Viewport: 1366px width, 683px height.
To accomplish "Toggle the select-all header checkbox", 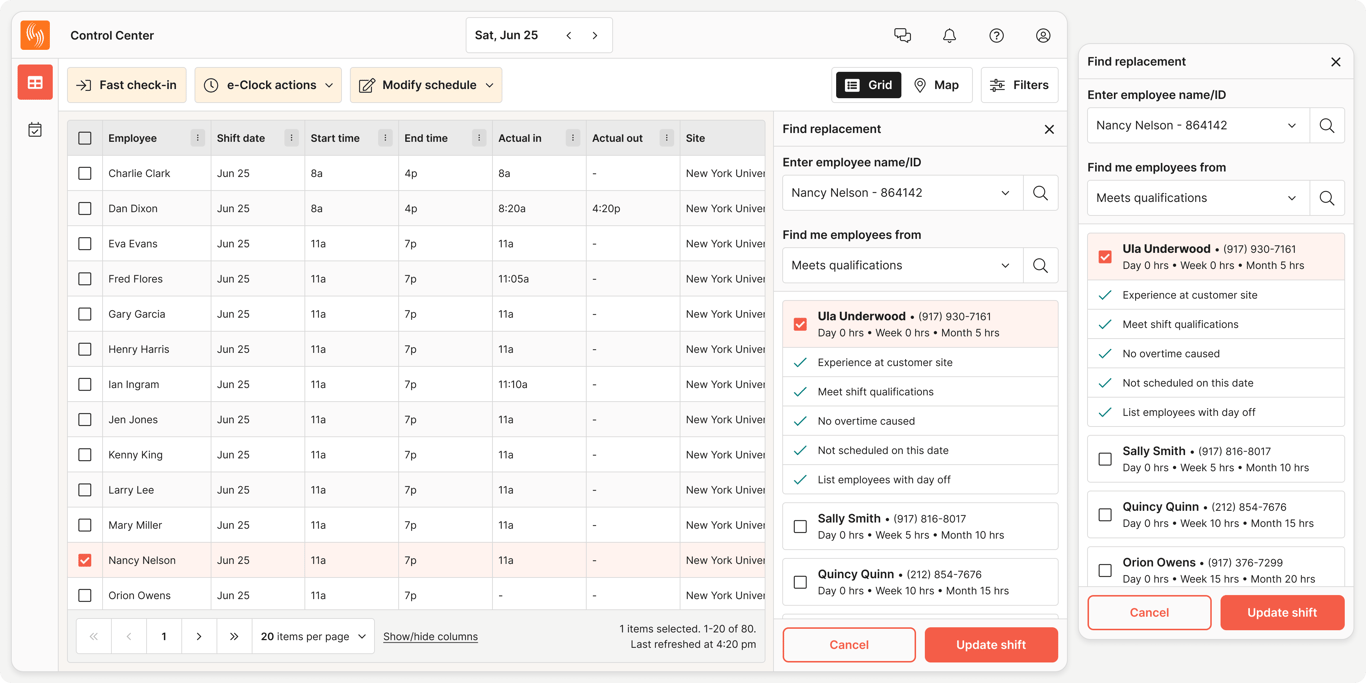I will (85, 138).
